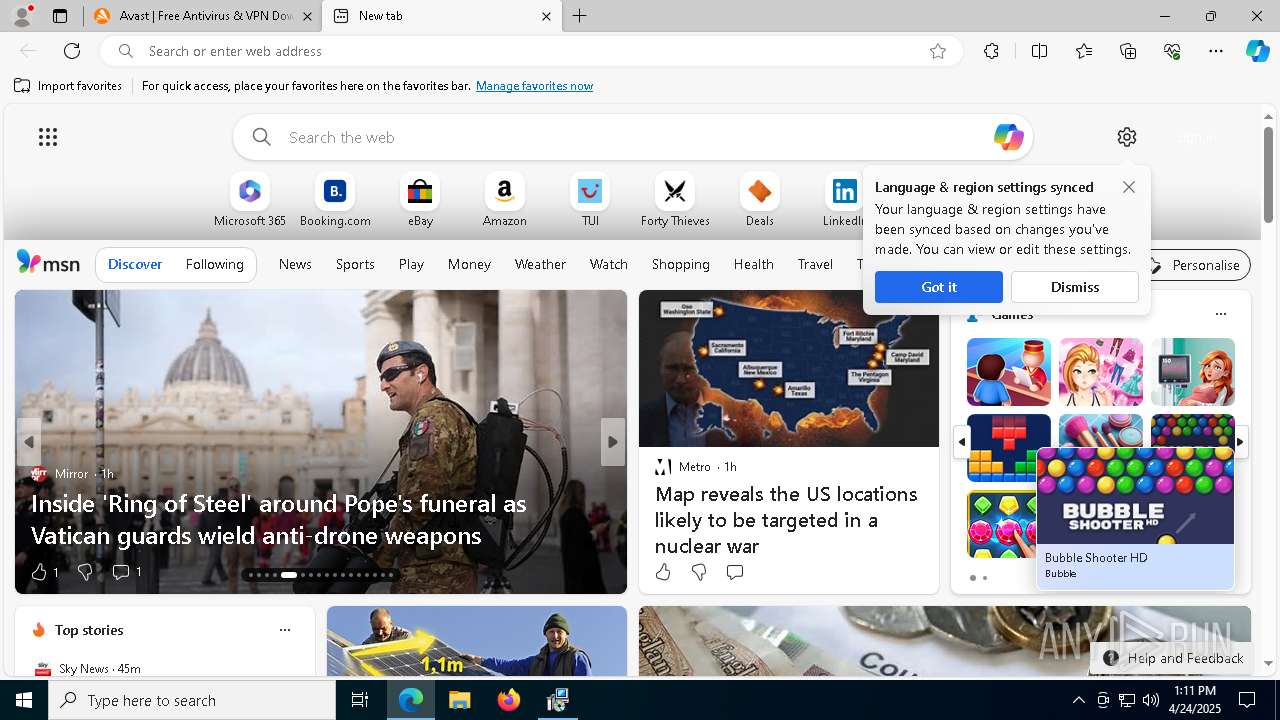Click the web search field
The height and width of the screenshot is (720, 1280).
[x=632, y=137]
